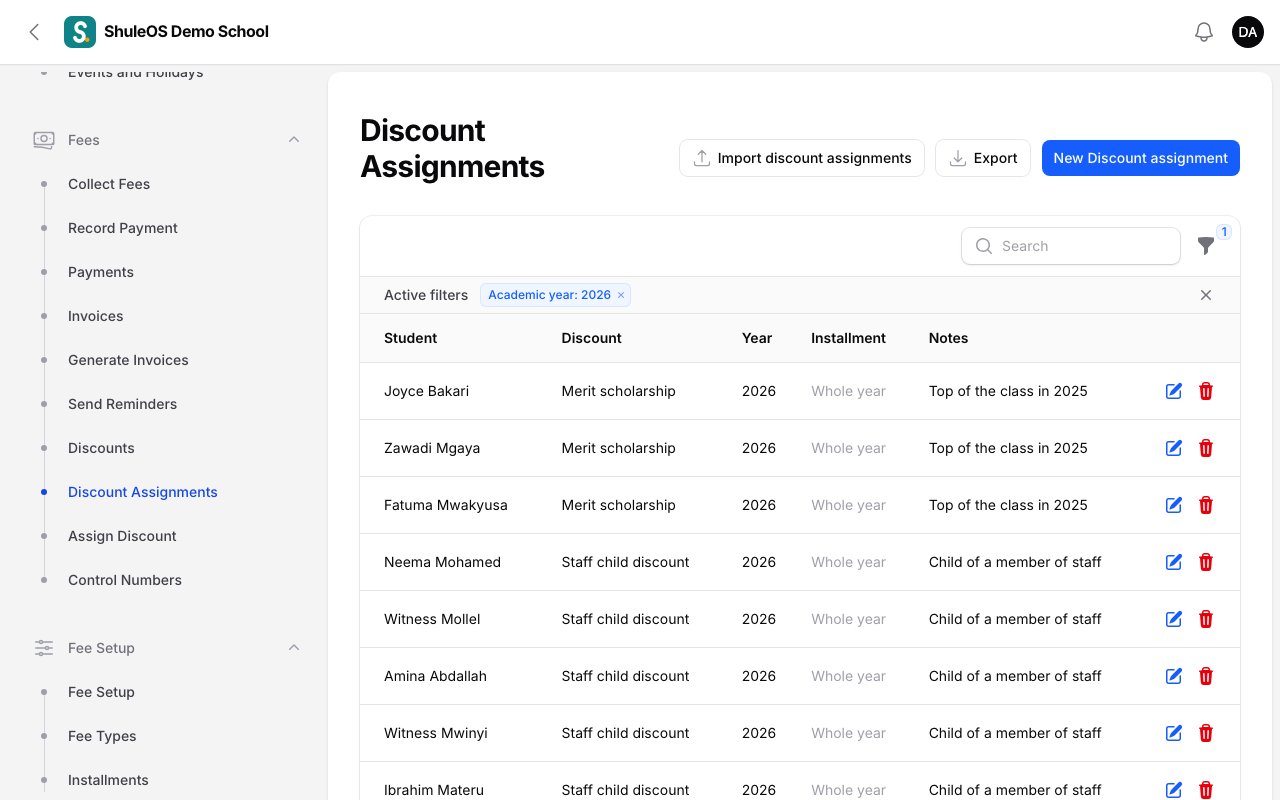Go to Collect Fees
Screen dimensions: 1280x800
coord(109,184)
